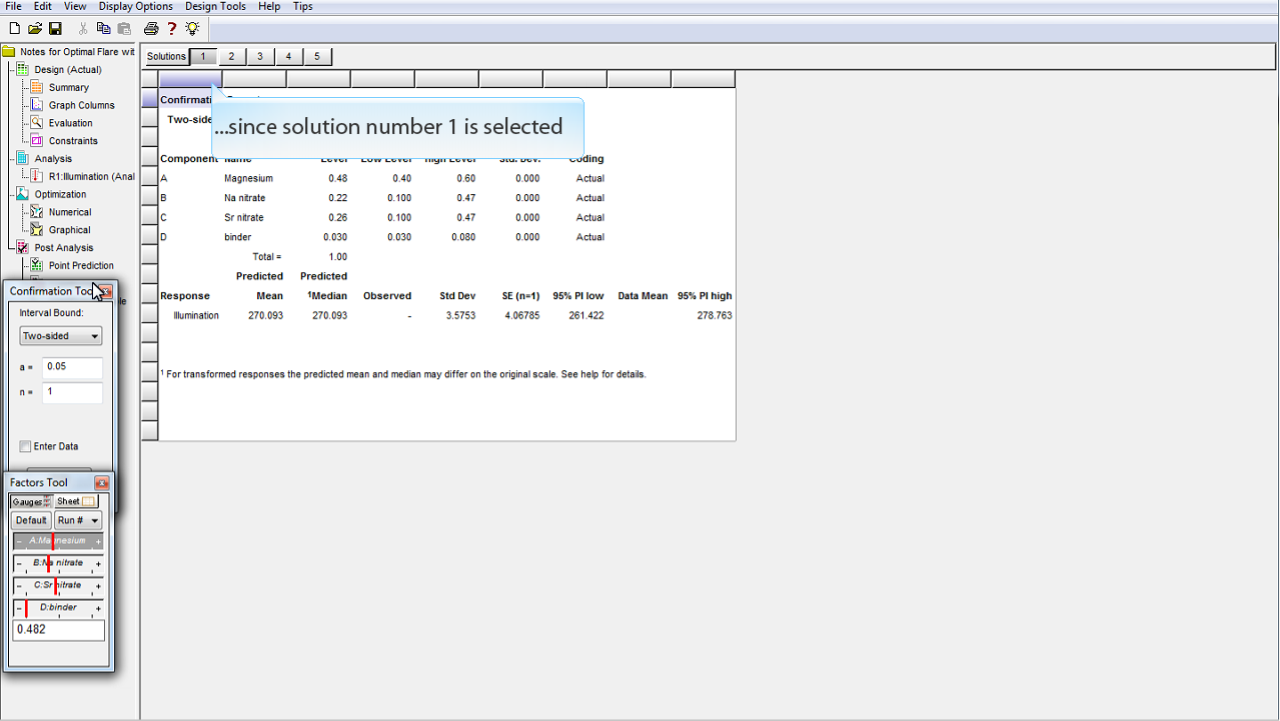
Task: Select the Graphical tree node
Action: tap(70, 230)
